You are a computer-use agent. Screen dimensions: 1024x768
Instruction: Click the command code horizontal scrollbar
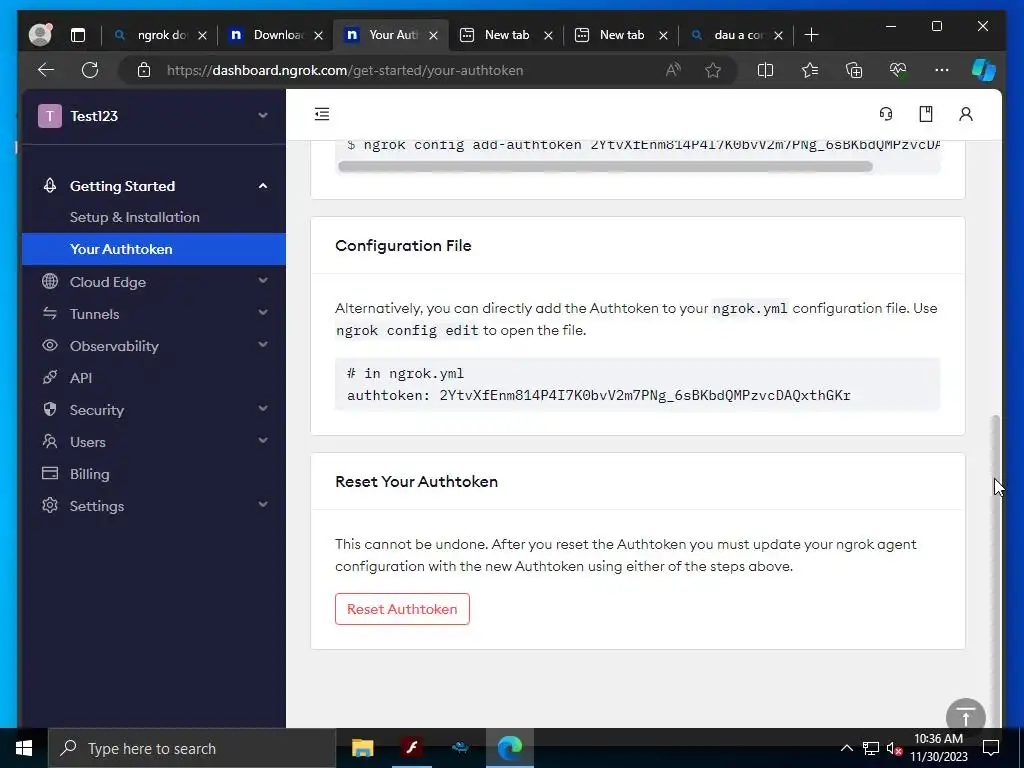(605, 166)
